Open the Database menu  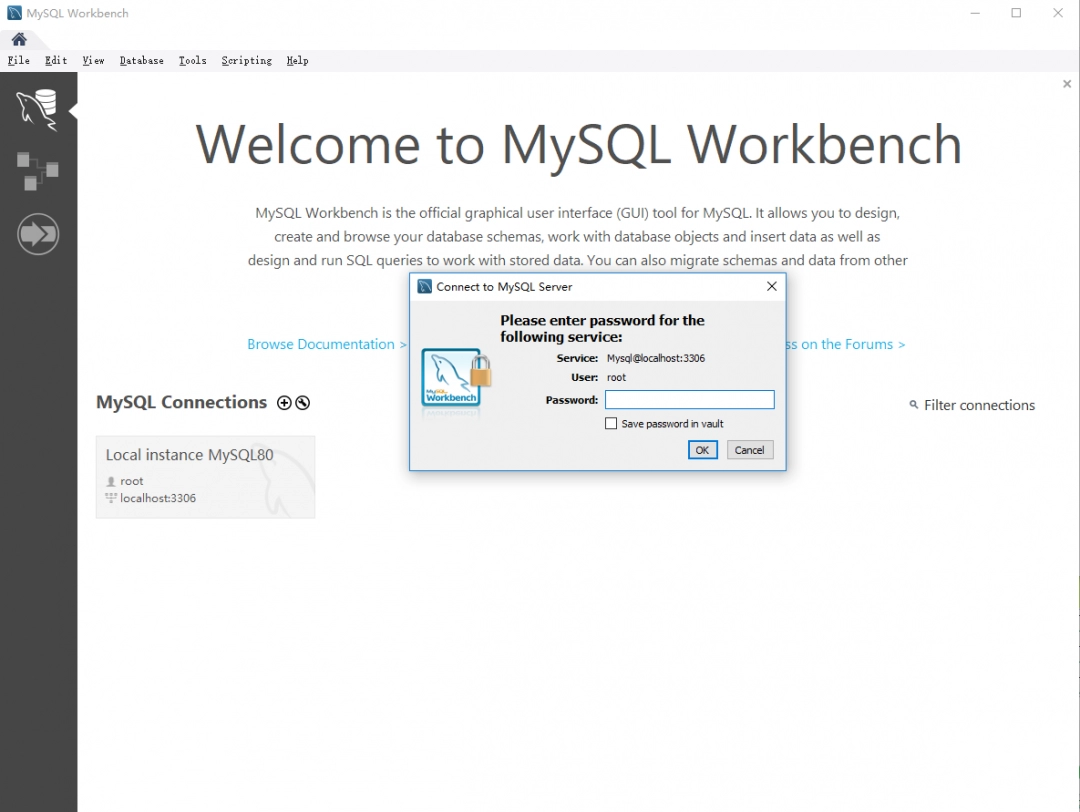(x=141, y=60)
